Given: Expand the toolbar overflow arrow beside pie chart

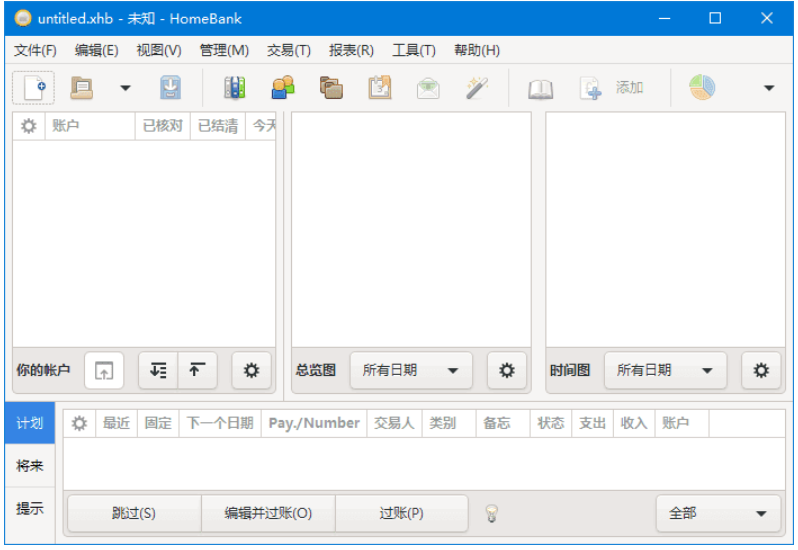Looking at the screenshot, I should 769,88.
